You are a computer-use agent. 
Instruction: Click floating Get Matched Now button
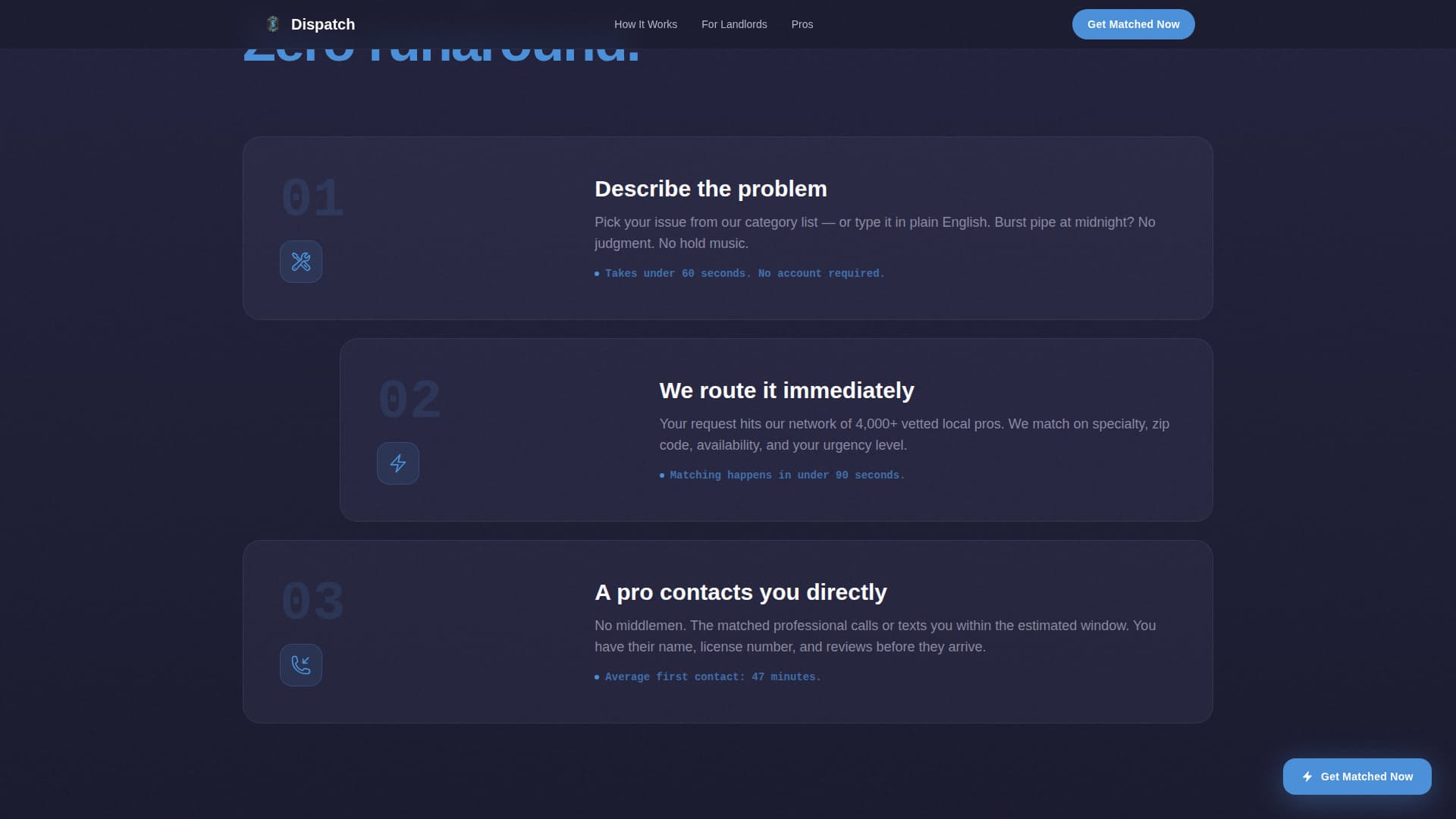pos(1357,777)
